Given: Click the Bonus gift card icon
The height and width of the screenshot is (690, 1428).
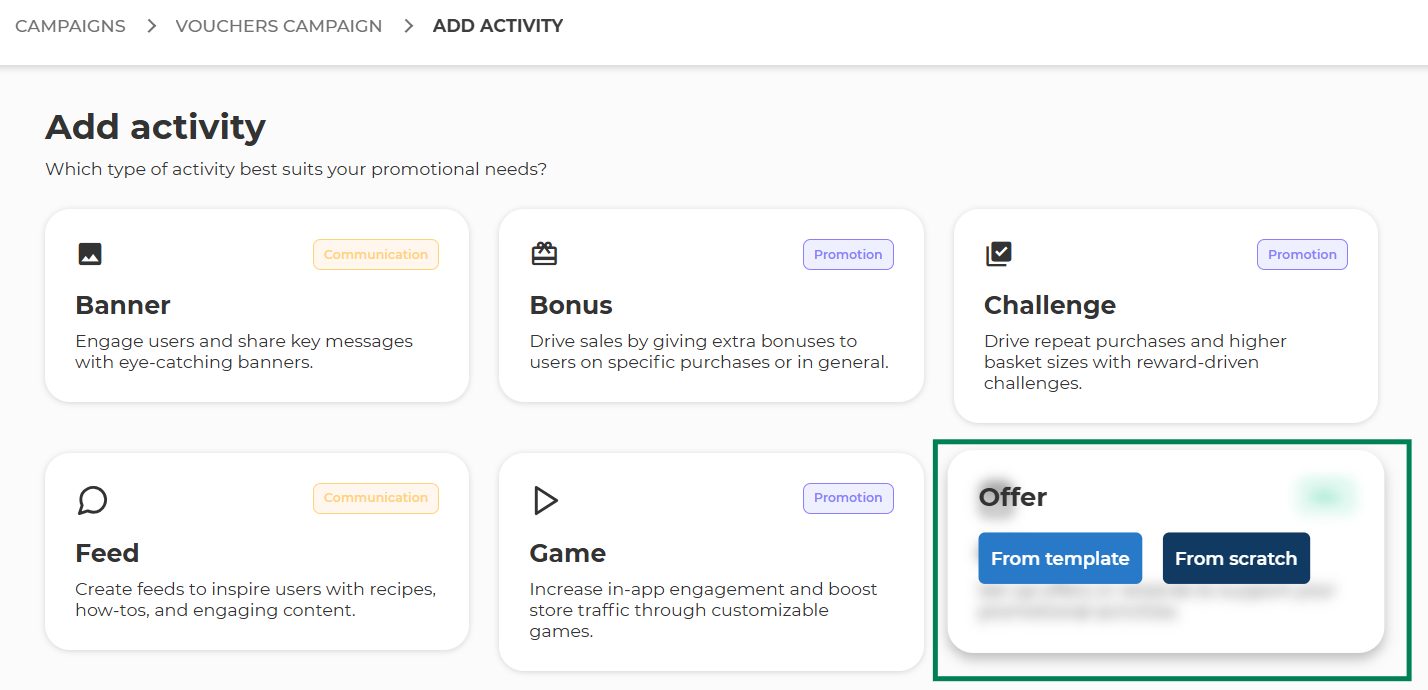Looking at the screenshot, I should 544,254.
